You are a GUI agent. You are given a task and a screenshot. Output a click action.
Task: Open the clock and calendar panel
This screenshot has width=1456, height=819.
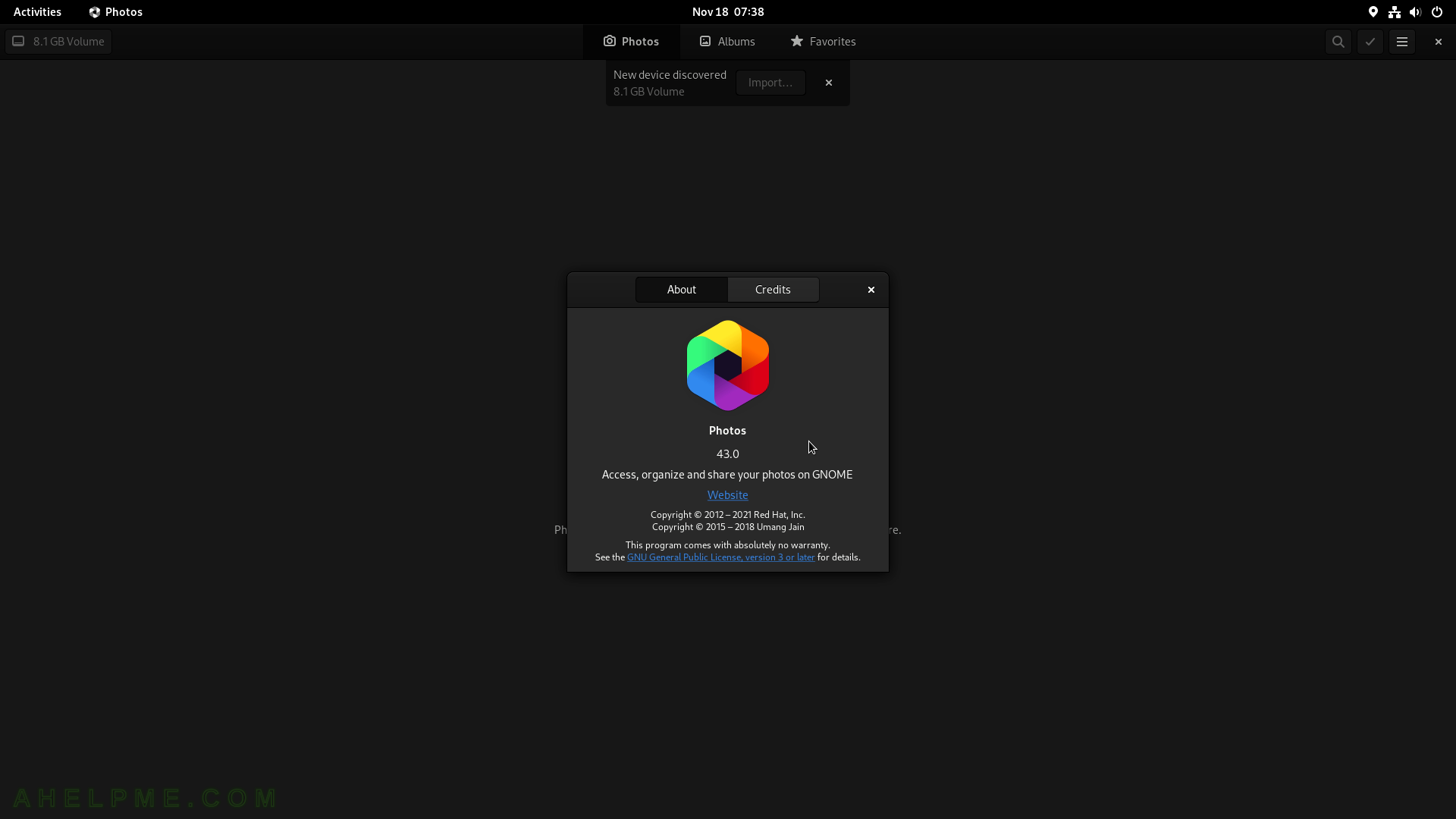(x=728, y=12)
